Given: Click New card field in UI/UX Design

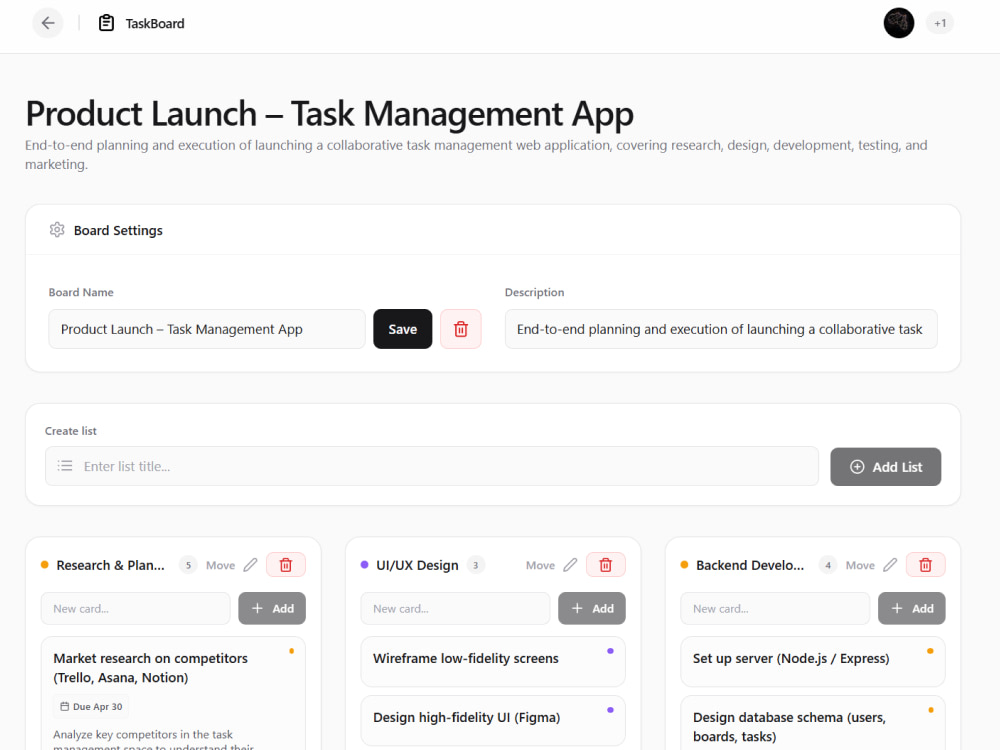Looking at the screenshot, I should coord(455,608).
